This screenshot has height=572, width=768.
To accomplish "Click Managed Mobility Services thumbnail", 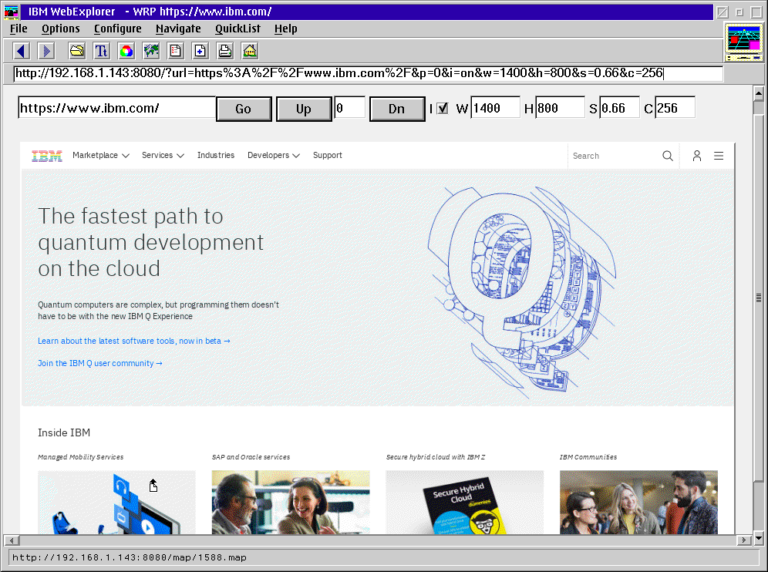I will [117, 502].
